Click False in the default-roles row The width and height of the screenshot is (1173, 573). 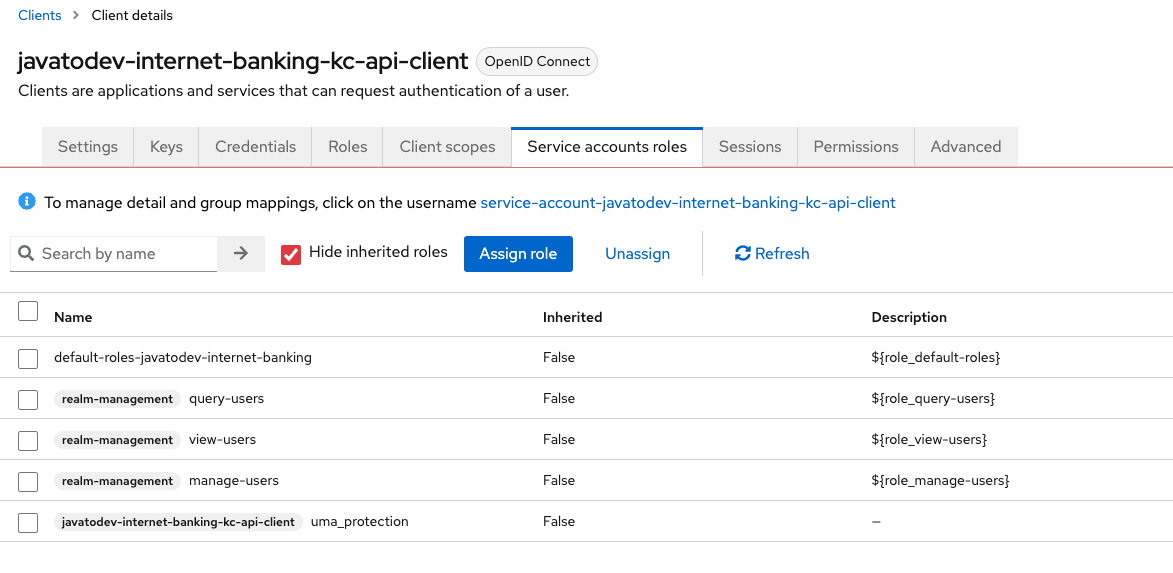point(559,358)
